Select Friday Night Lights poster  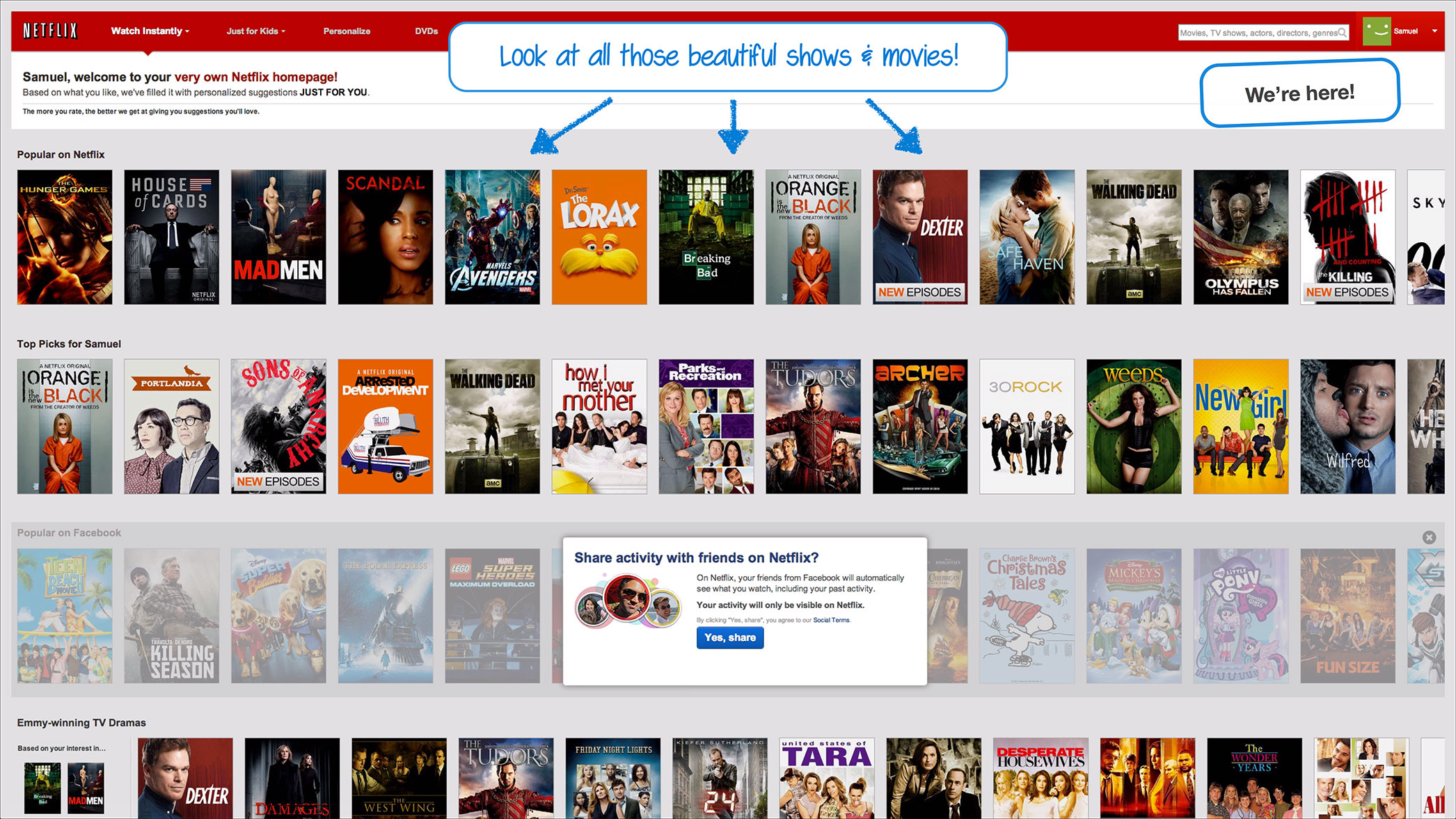[x=613, y=778]
